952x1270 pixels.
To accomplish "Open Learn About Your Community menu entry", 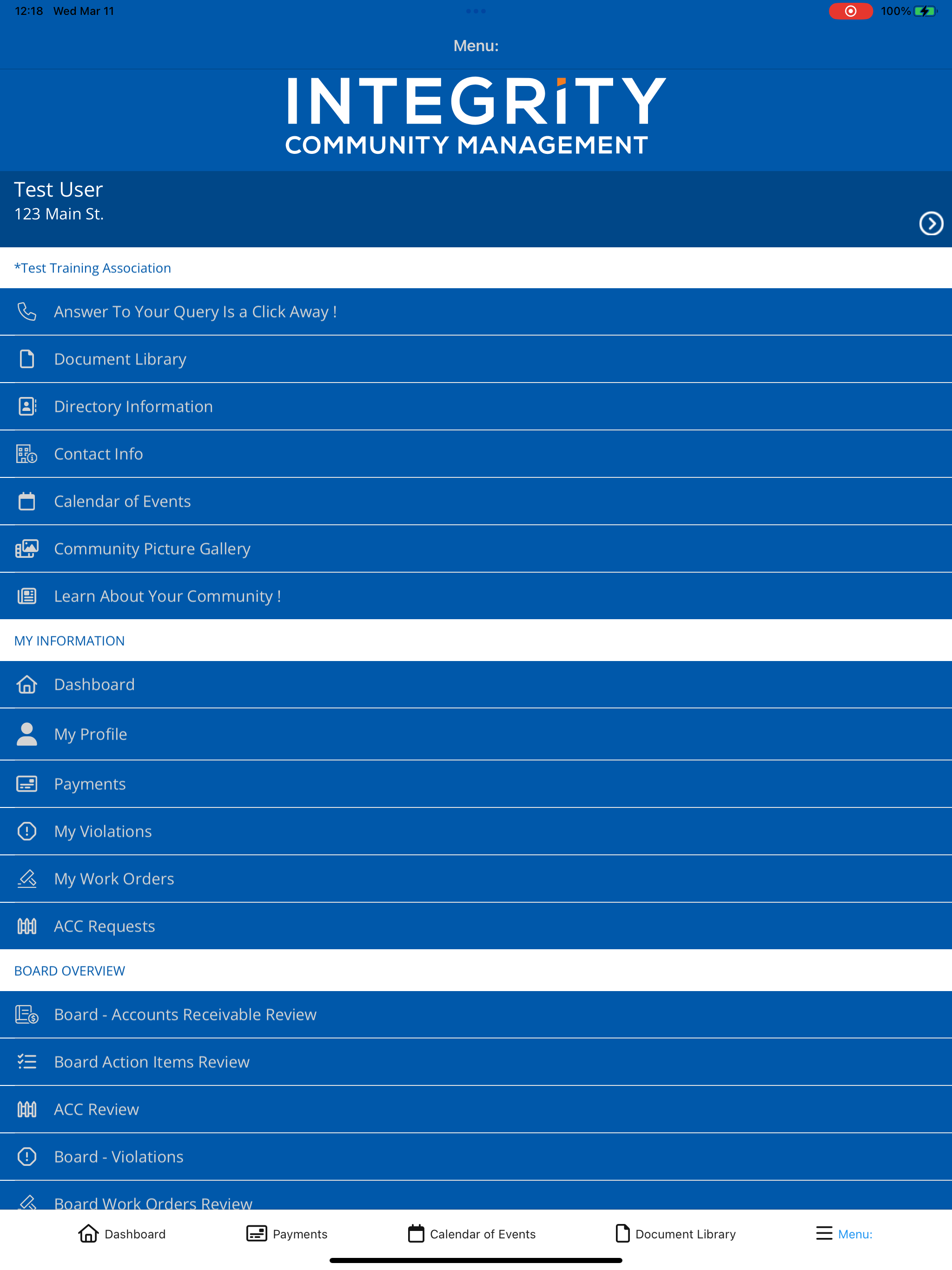I will (x=476, y=596).
